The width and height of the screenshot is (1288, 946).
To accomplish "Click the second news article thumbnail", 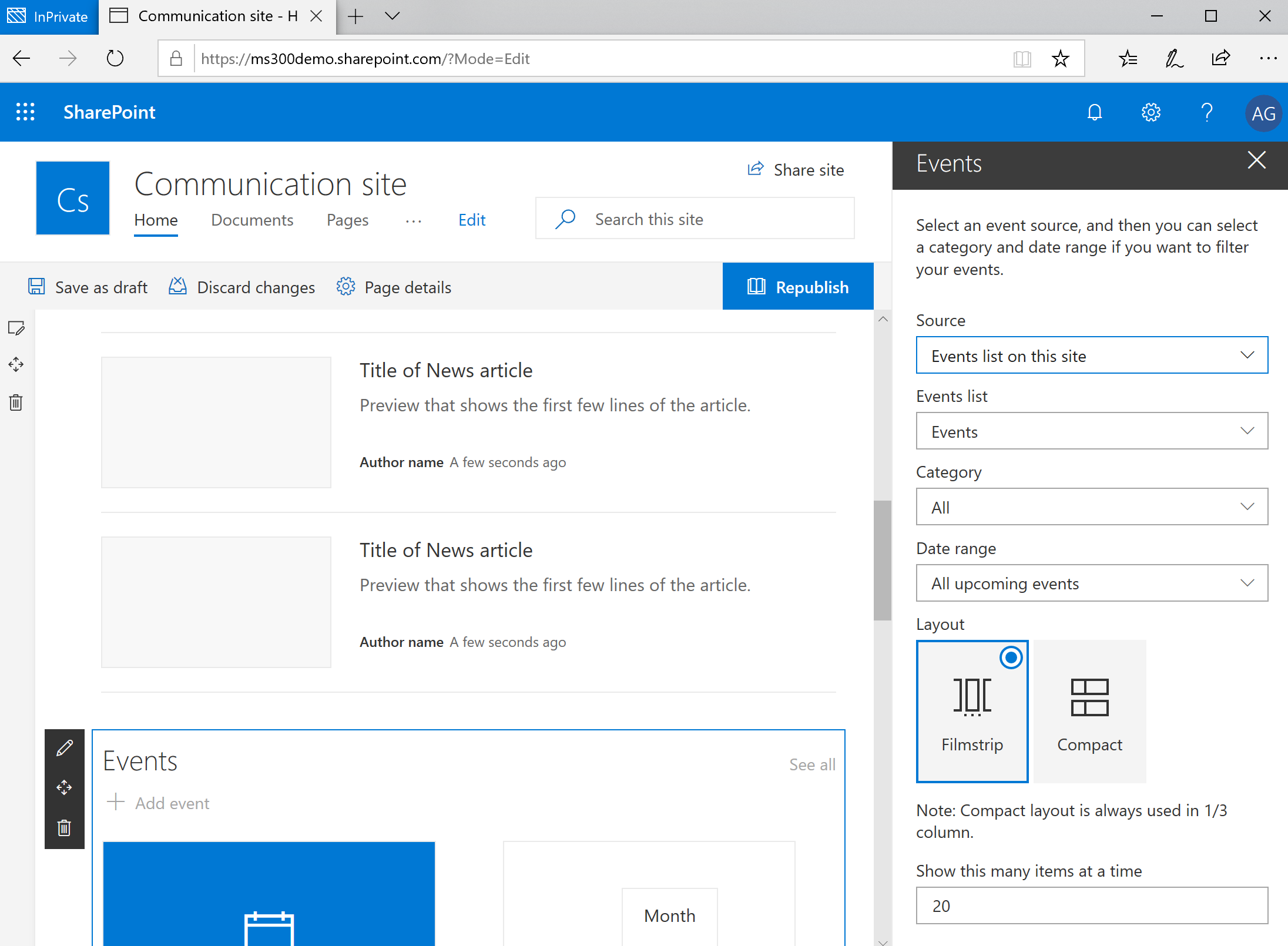I will [x=216, y=602].
